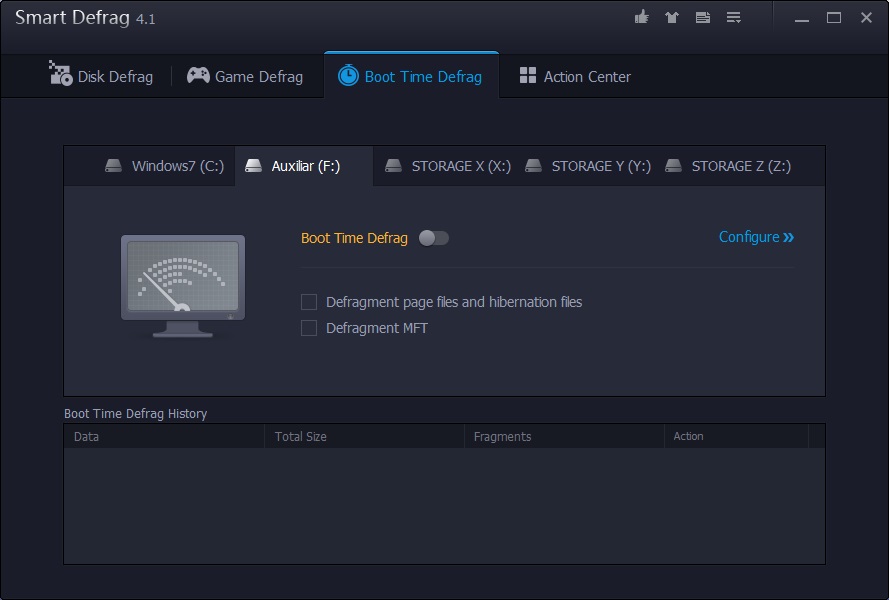
Task: Open the Configure link
Action: click(x=748, y=237)
